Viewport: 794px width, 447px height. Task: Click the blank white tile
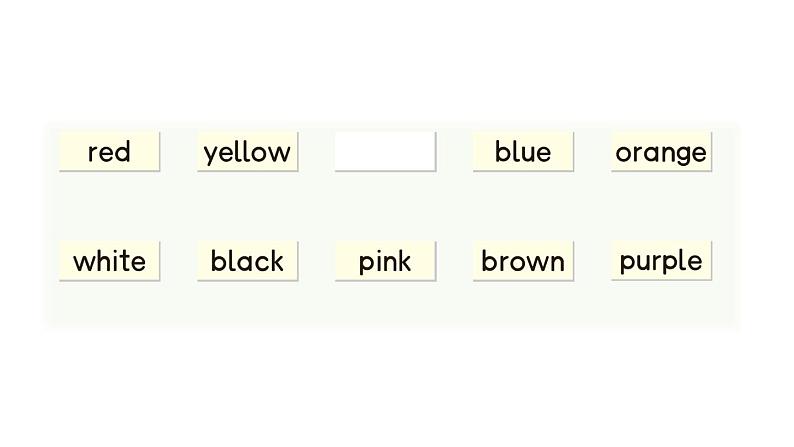point(385,152)
